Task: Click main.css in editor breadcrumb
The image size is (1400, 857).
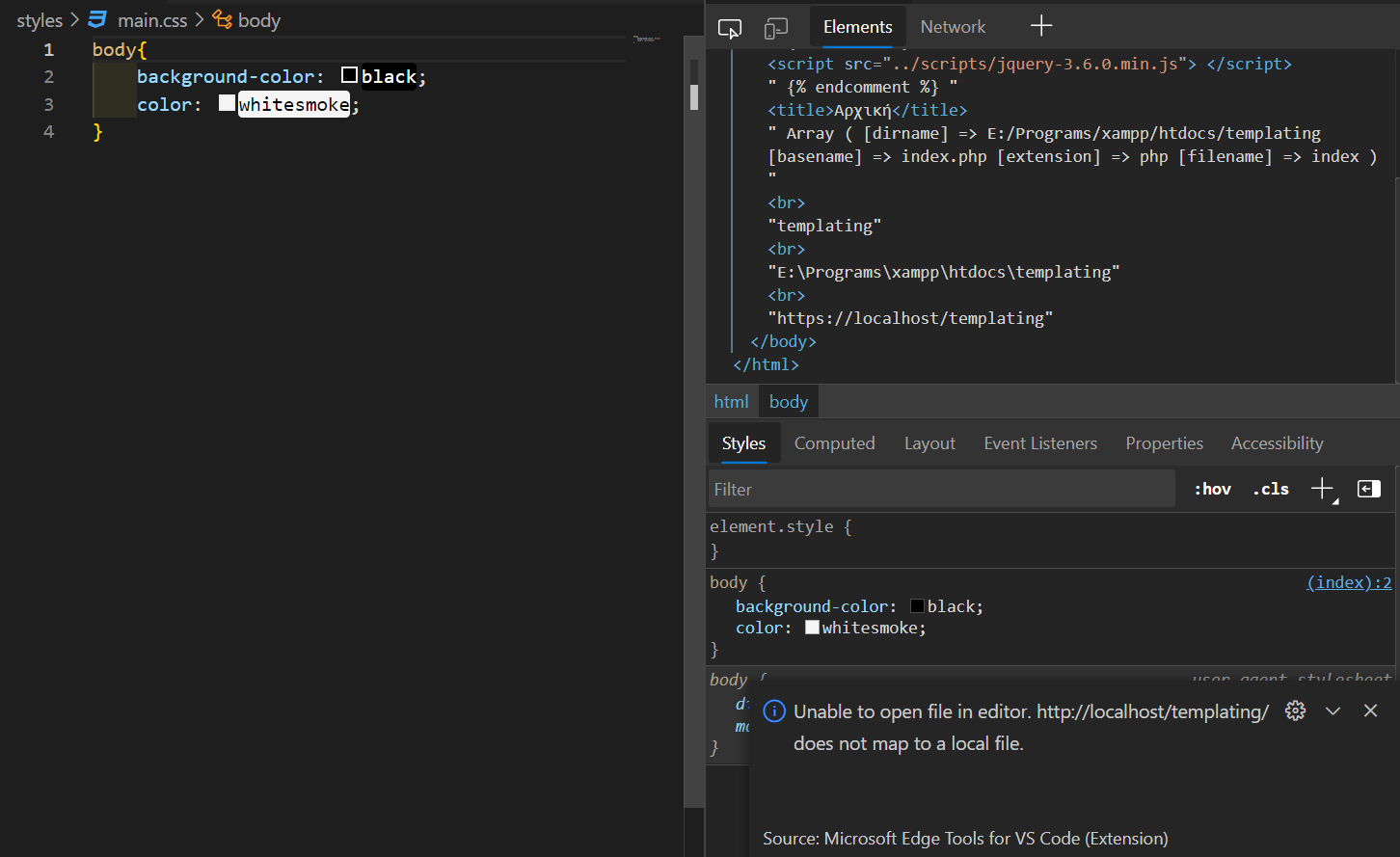Action: [x=152, y=20]
